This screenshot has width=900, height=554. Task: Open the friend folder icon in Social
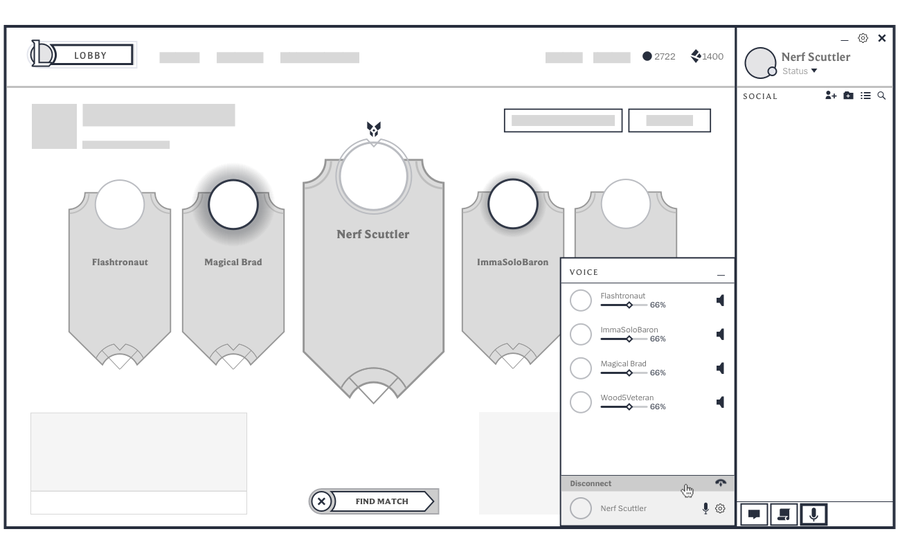point(848,96)
